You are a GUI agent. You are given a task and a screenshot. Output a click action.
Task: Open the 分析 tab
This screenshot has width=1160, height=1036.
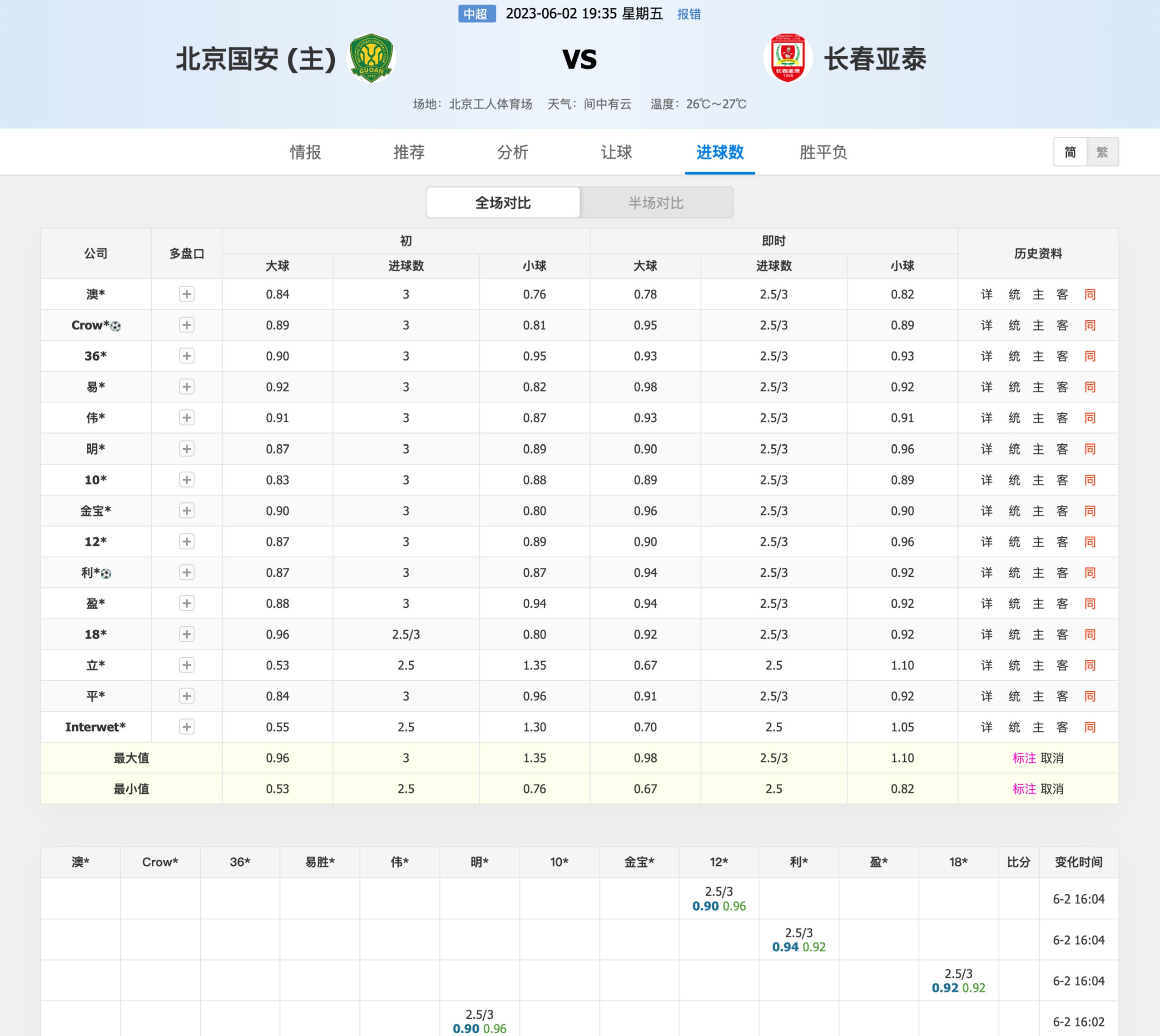pyautogui.click(x=513, y=152)
